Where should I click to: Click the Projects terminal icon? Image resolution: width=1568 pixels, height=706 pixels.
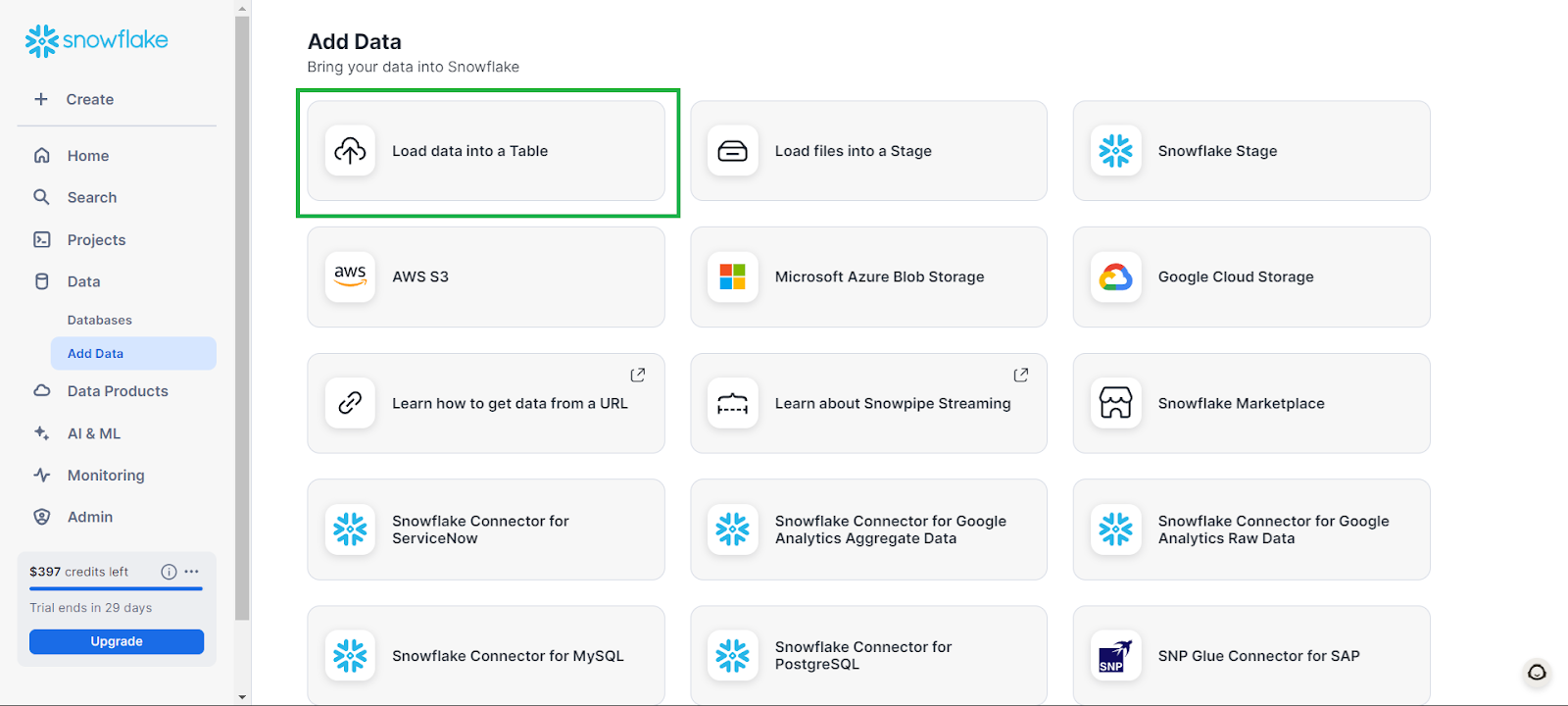coord(42,239)
